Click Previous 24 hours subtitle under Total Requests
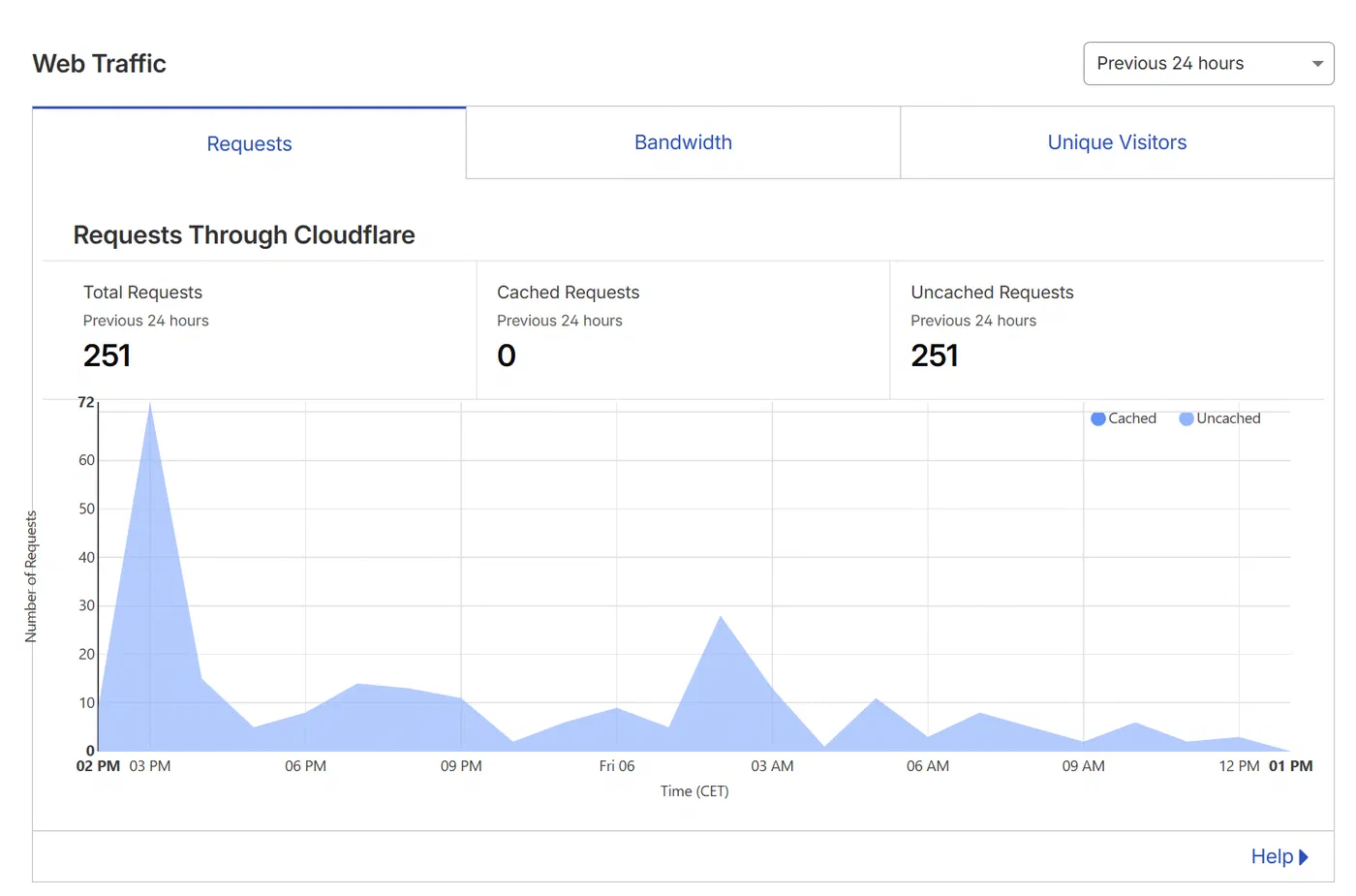 pos(146,321)
